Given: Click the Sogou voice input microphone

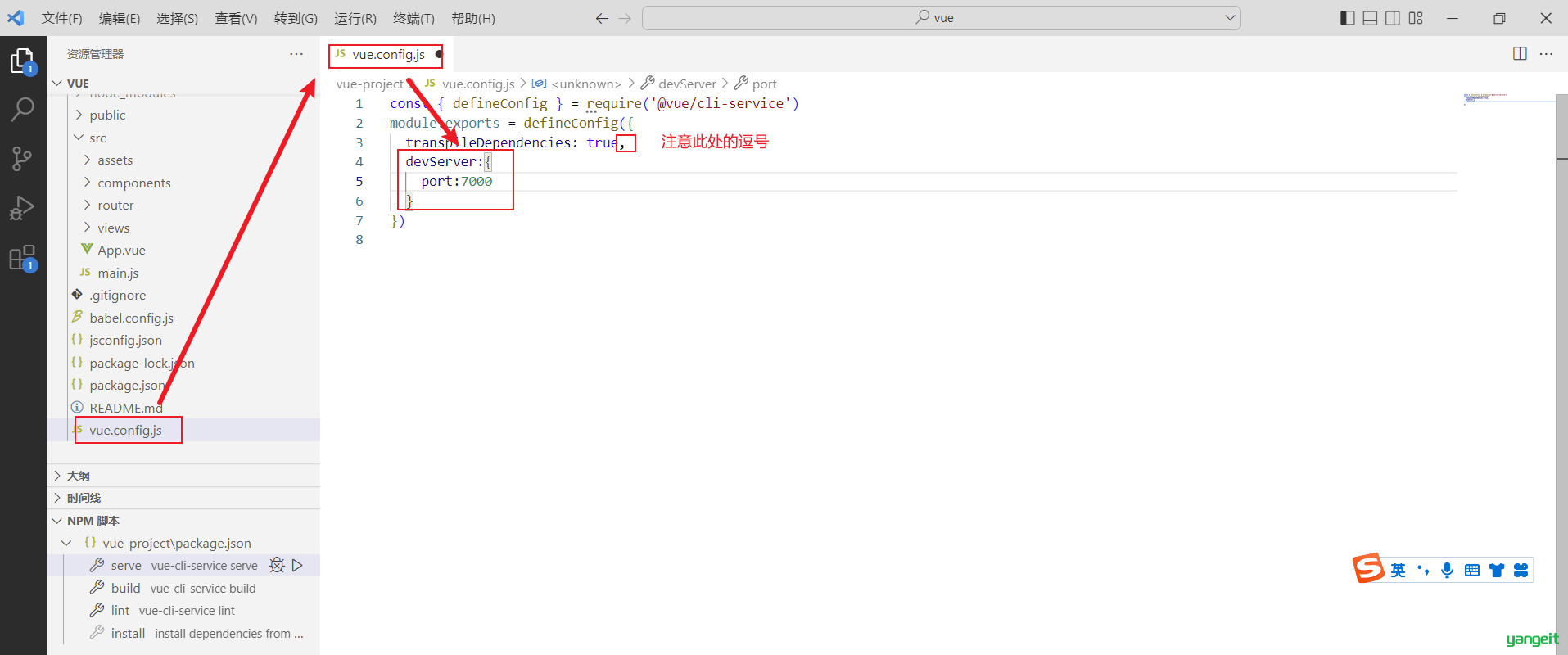Looking at the screenshot, I should [1447, 571].
